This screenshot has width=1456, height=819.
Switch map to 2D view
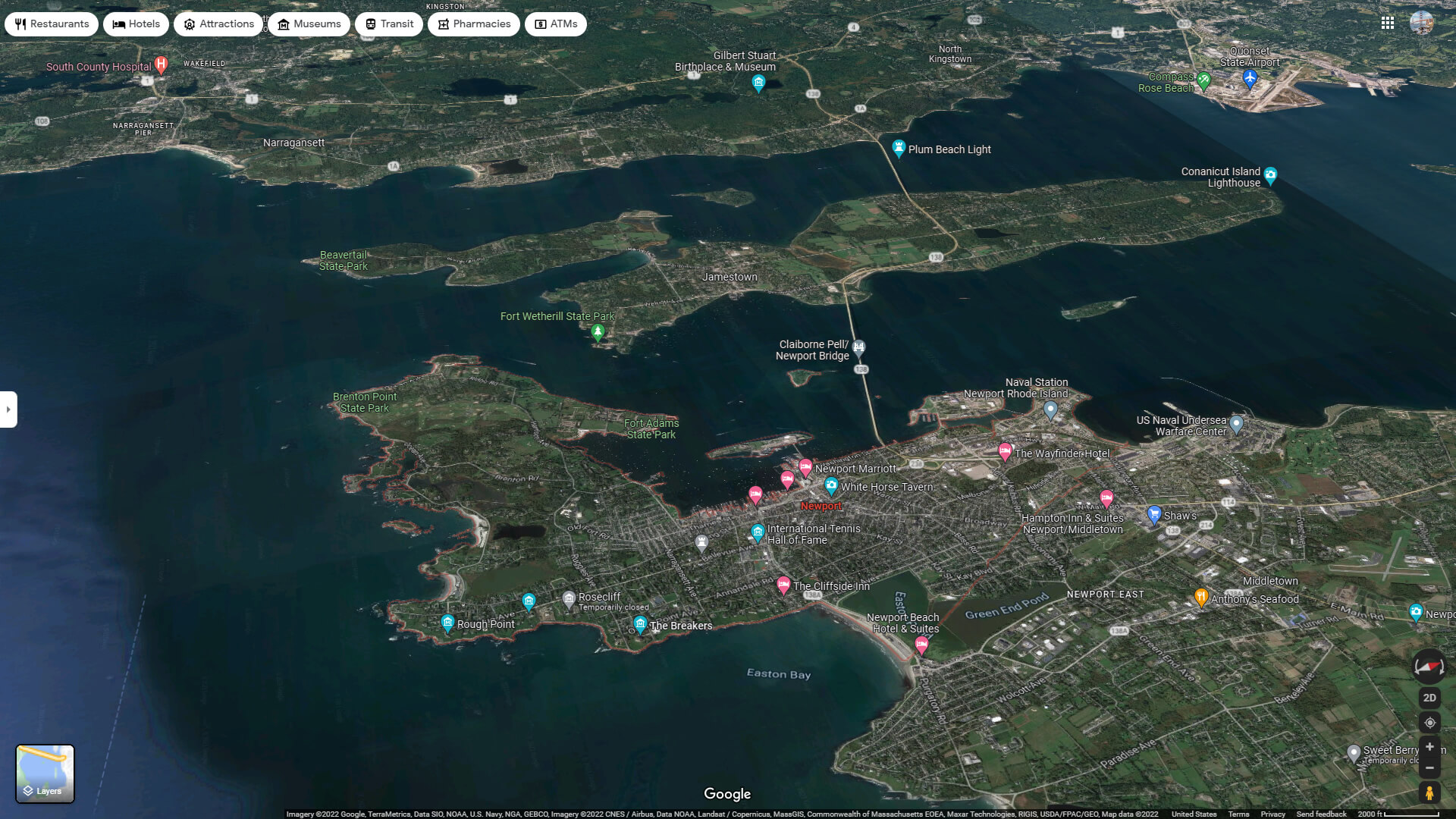[x=1429, y=697]
